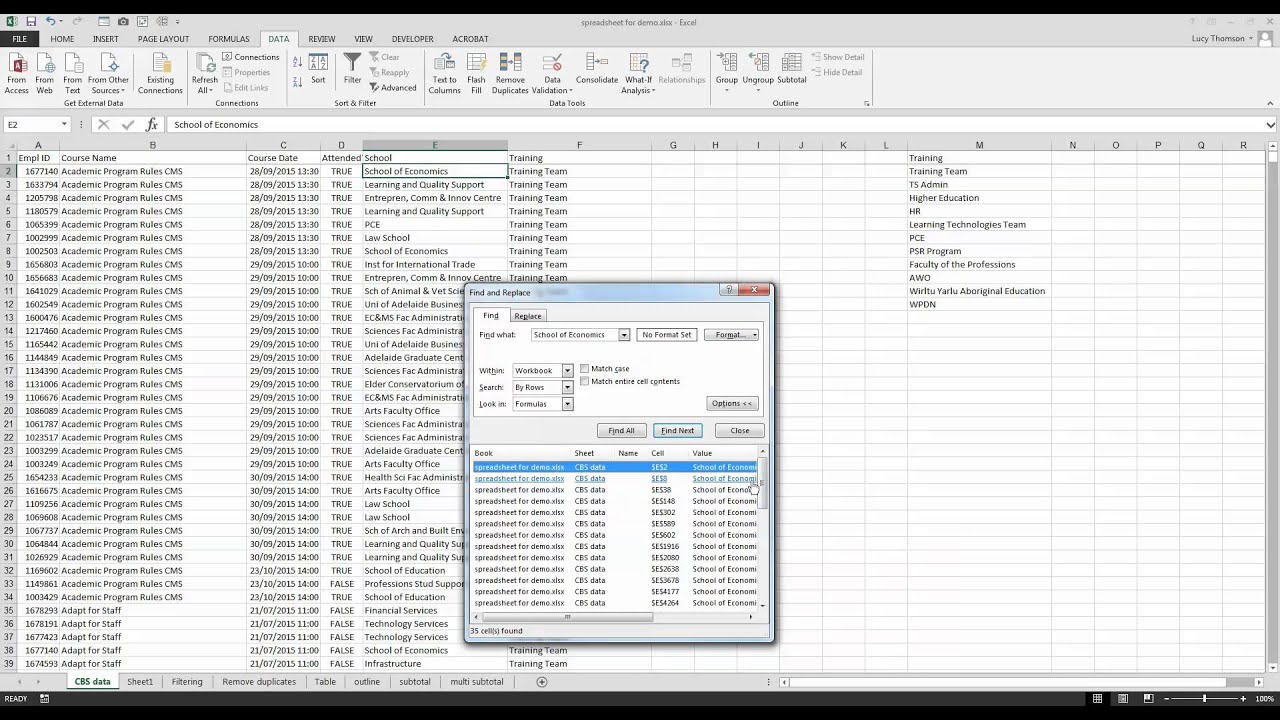Select the $E$1916 result row
The width and height of the screenshot is (1280, 720).
click(x=615, y=546)
